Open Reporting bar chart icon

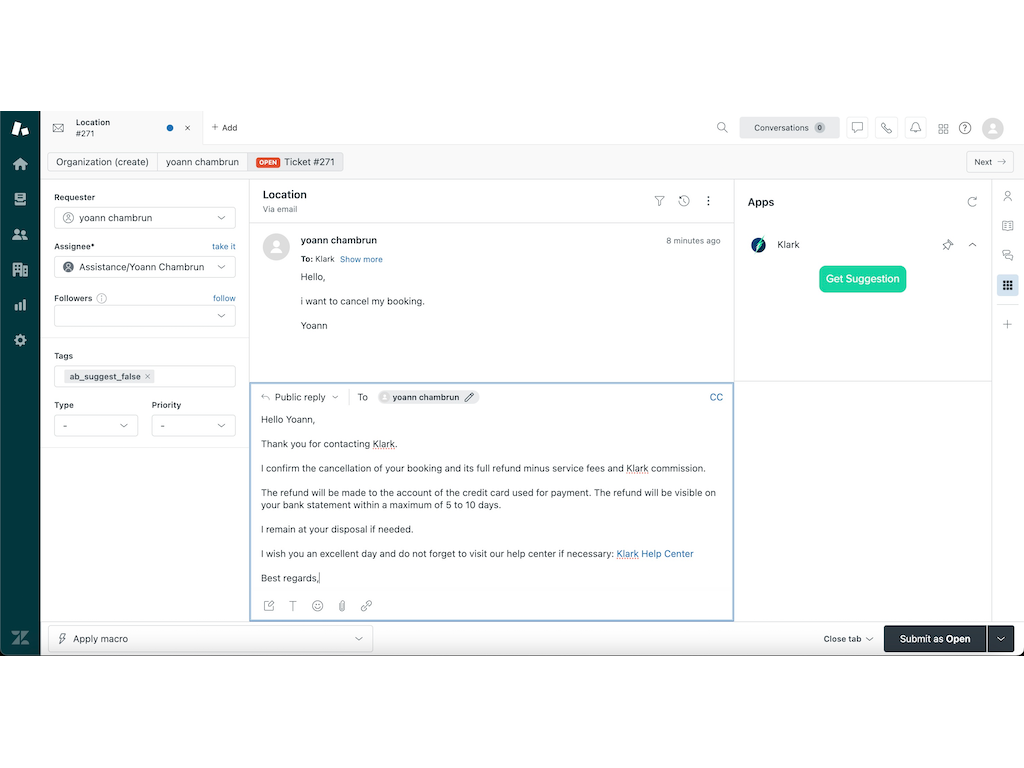[20, 305]
